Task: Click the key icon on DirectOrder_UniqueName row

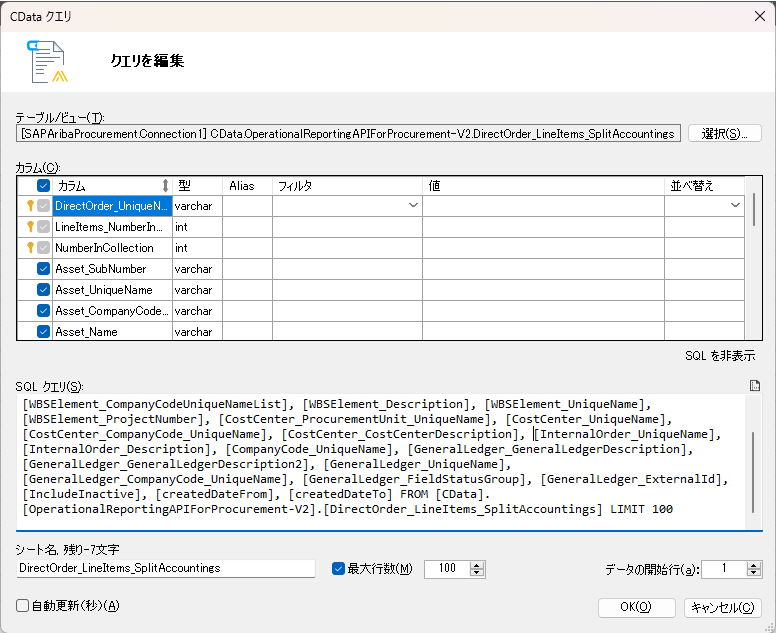Action: (x=30, y=205)
